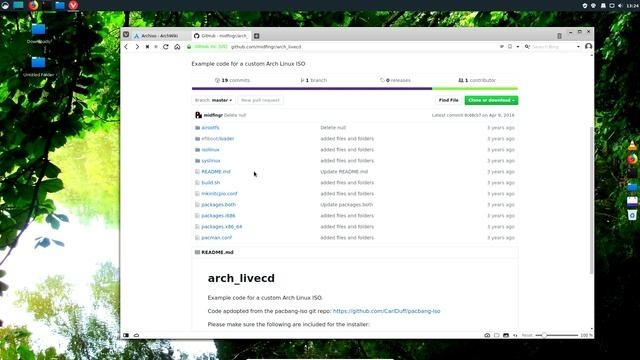640x360 pixels.
Task: Open the Untitled Folder on desktop
Action: point(38,67)
